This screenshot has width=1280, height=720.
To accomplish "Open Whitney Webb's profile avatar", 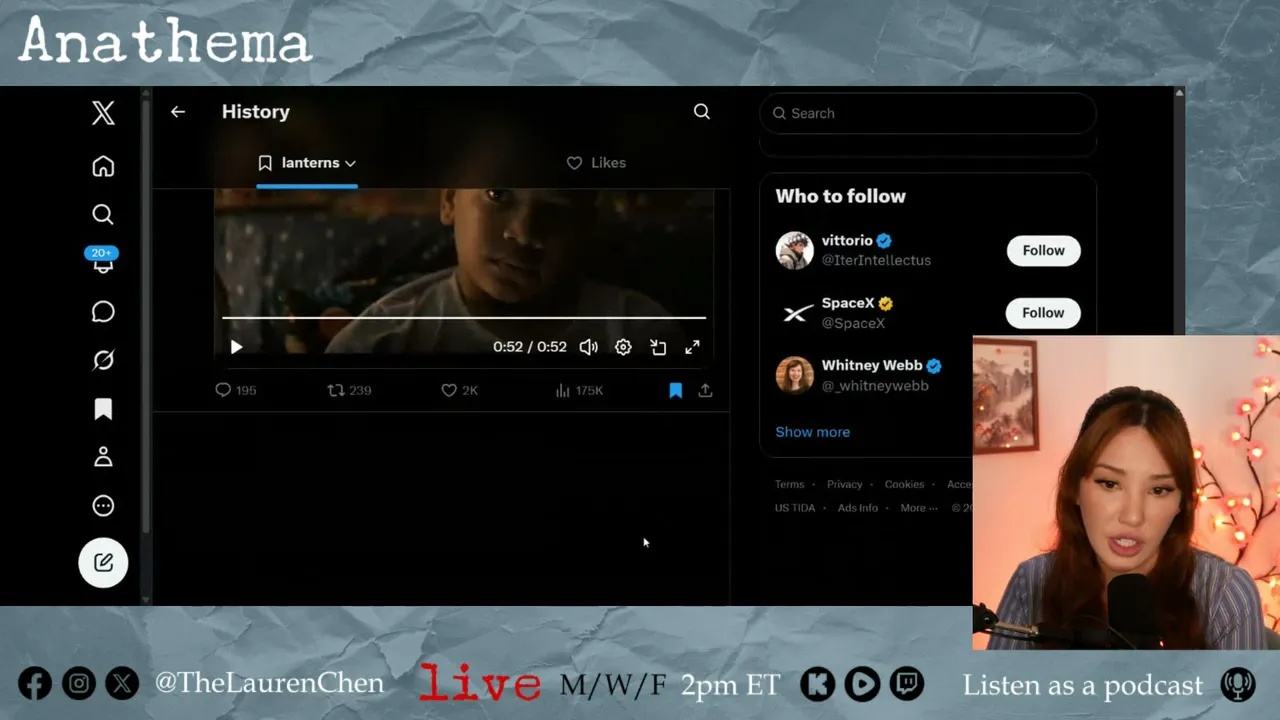I will point(795,375).
